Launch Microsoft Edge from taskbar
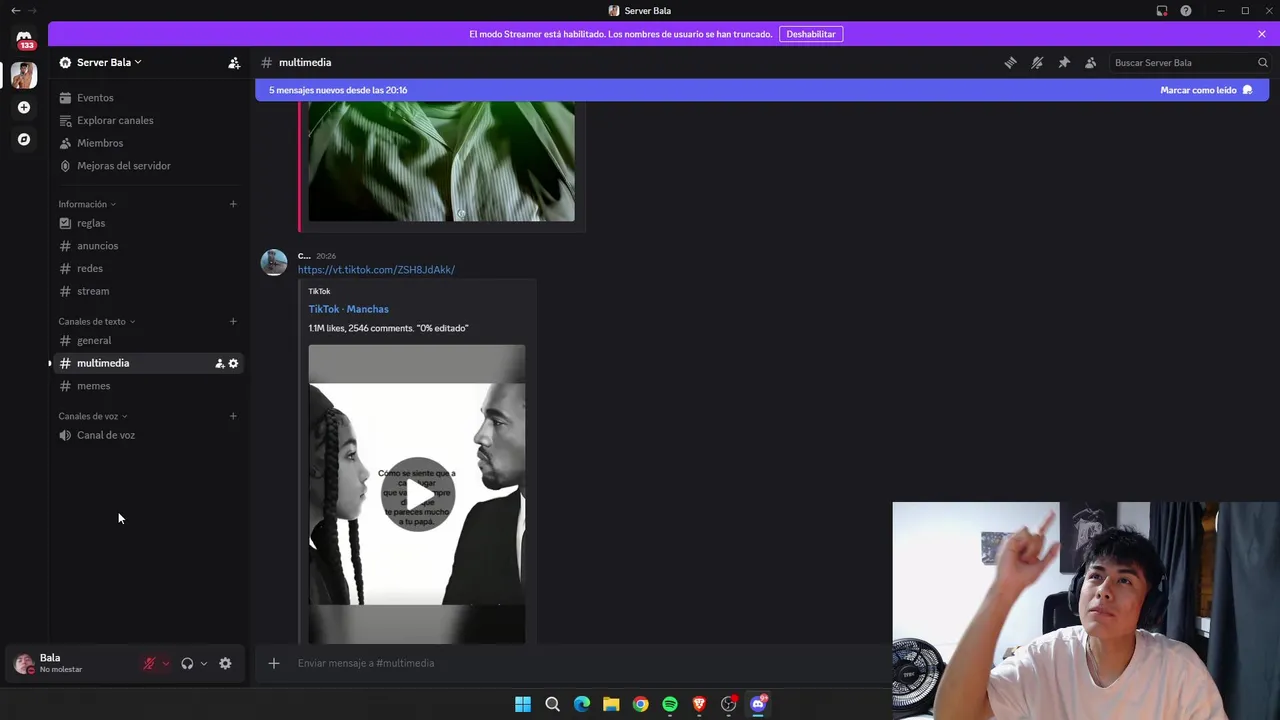The image size is (1280, 720). coord(582,704)
